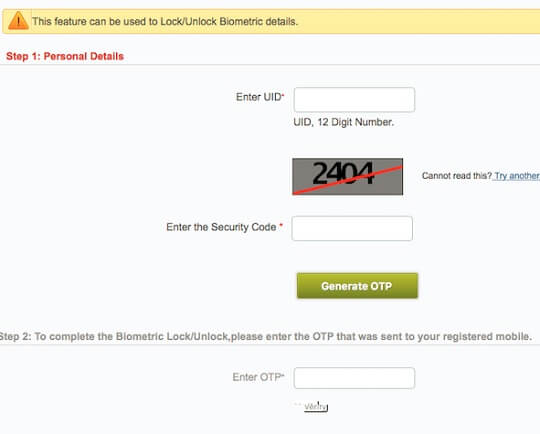Click the Step 1: Personal Details heading
Viewport: 540px width, 434px height.
coord(65,56)
